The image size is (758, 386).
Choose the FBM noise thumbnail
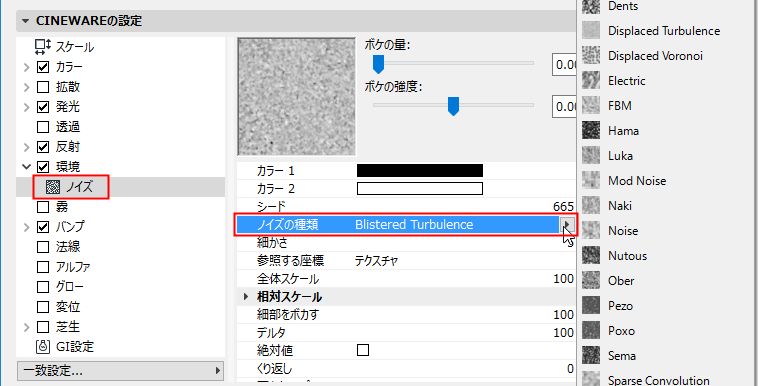[x=591, y=105]
